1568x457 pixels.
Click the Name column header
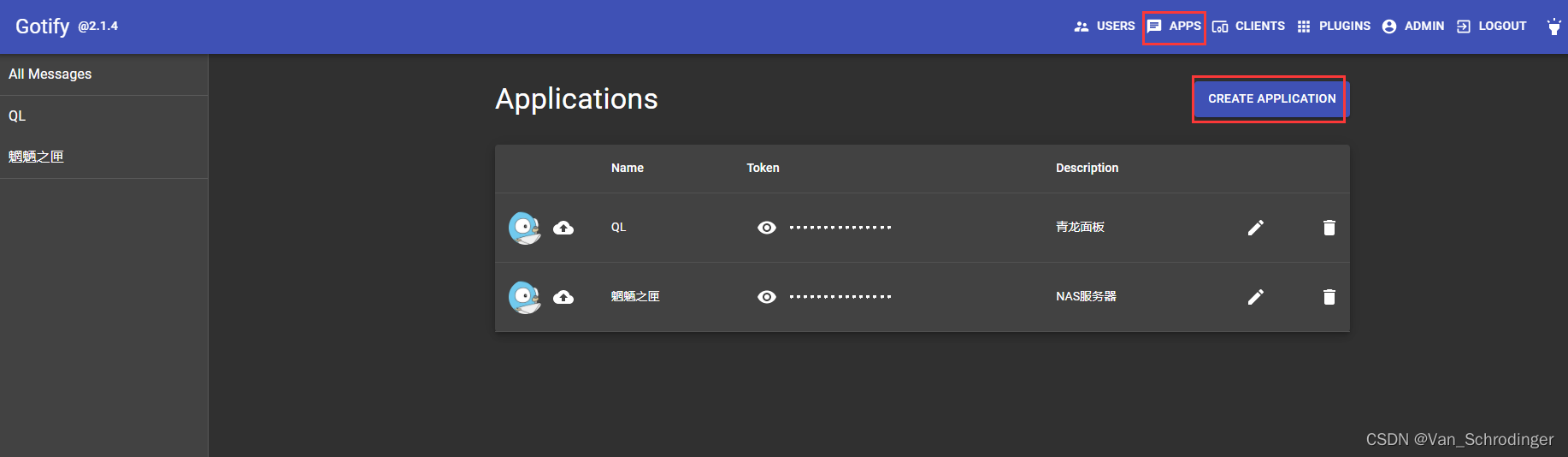pos(628,168)
